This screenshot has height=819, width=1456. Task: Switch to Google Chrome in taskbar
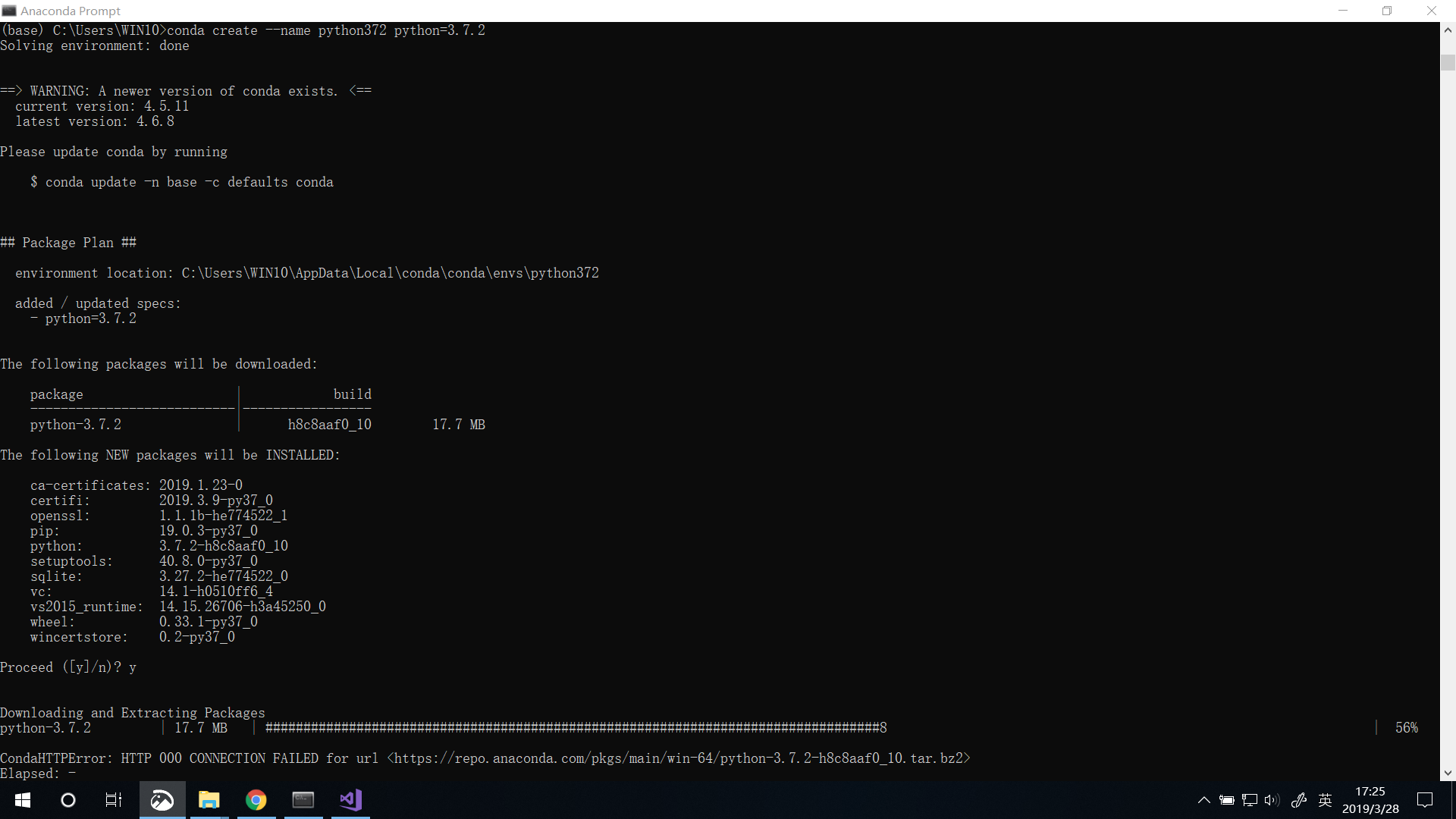256,800
